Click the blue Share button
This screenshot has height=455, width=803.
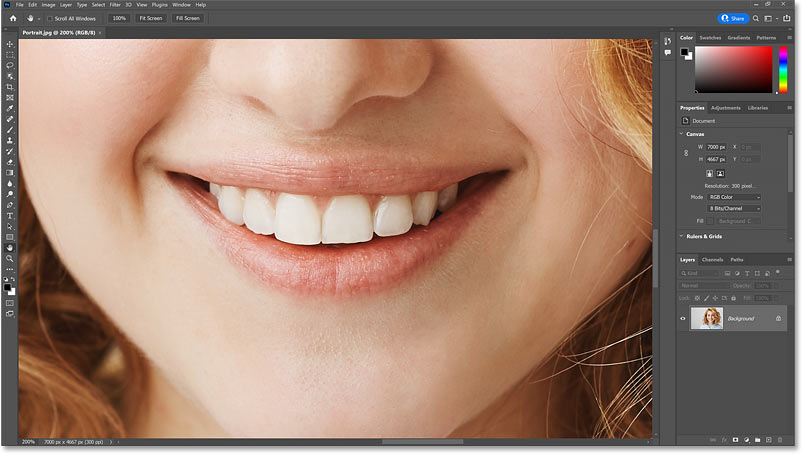click(x=733, y=18)
